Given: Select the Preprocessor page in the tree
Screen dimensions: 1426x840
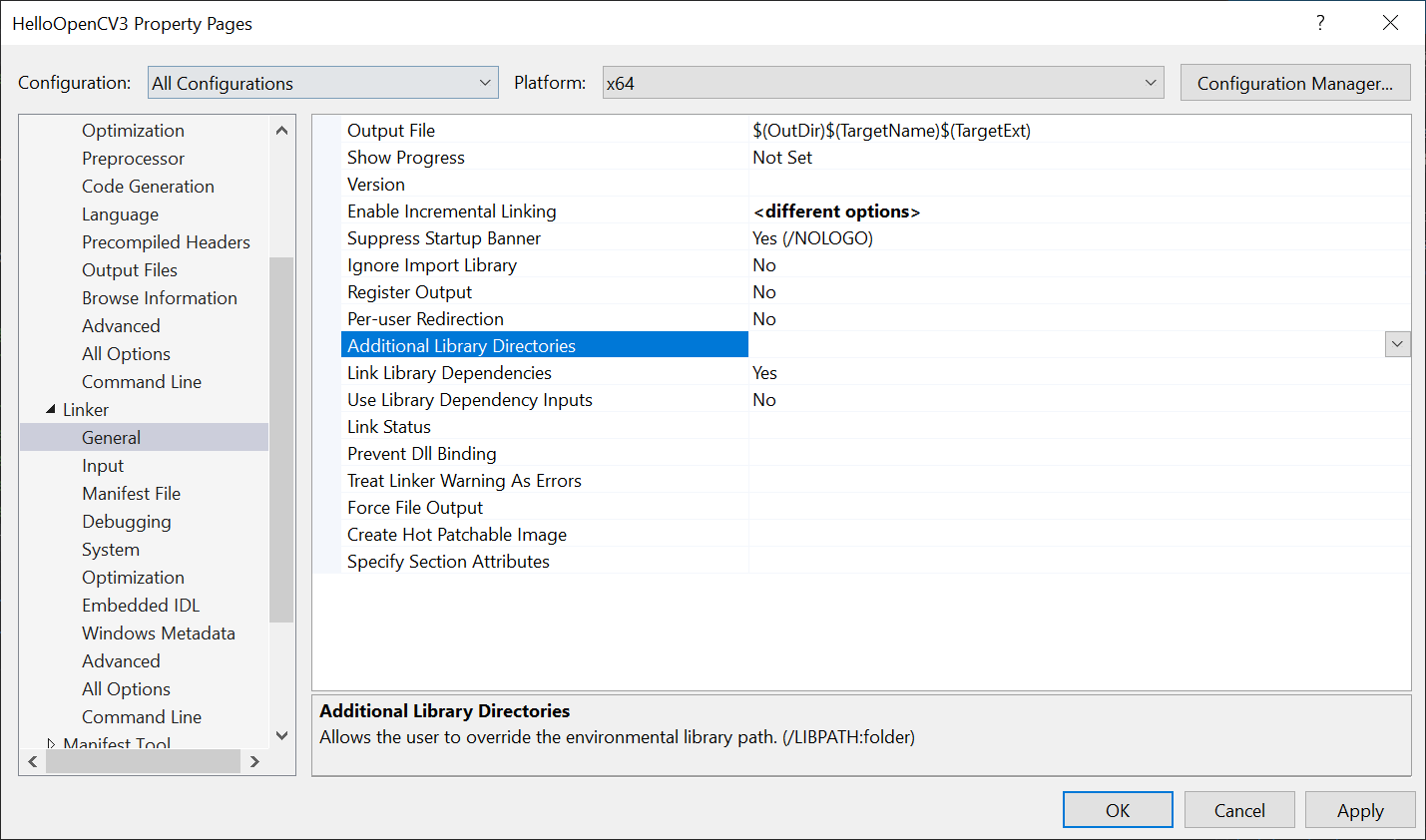Looking at the screenshot, I should pos(134,159).
